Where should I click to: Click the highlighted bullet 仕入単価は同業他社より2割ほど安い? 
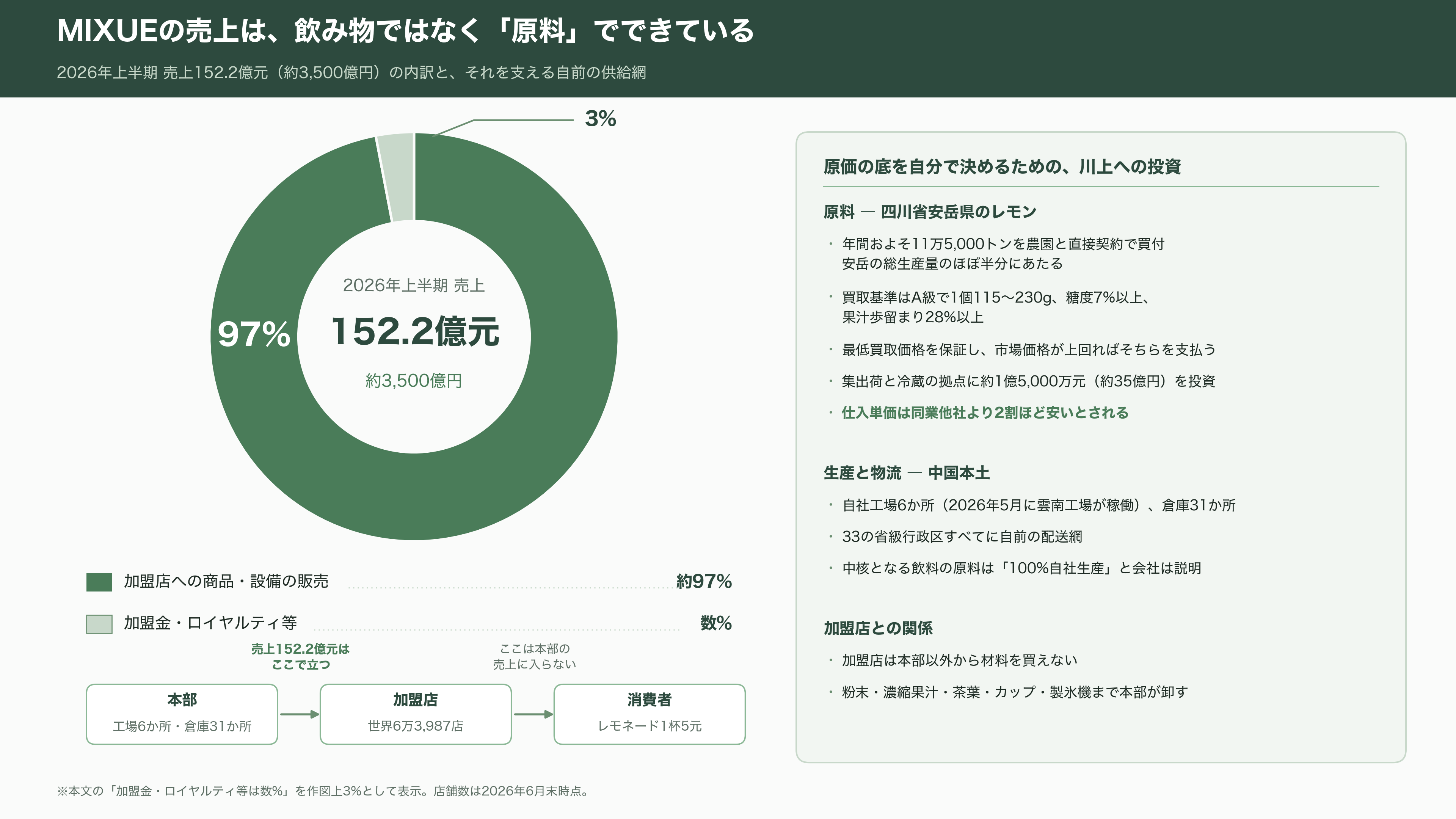[985, 413]
